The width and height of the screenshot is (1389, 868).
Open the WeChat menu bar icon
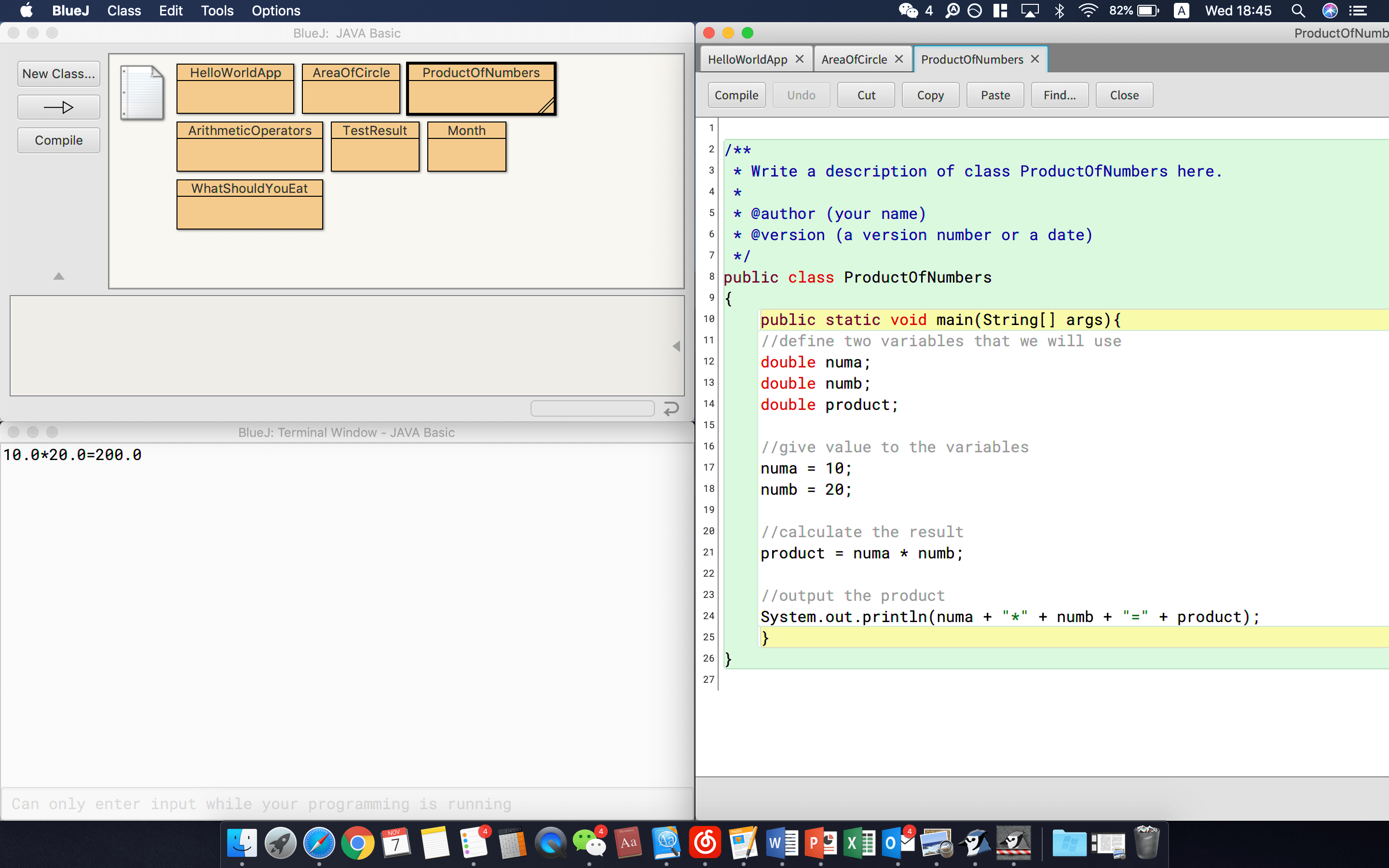coord(909,11)
